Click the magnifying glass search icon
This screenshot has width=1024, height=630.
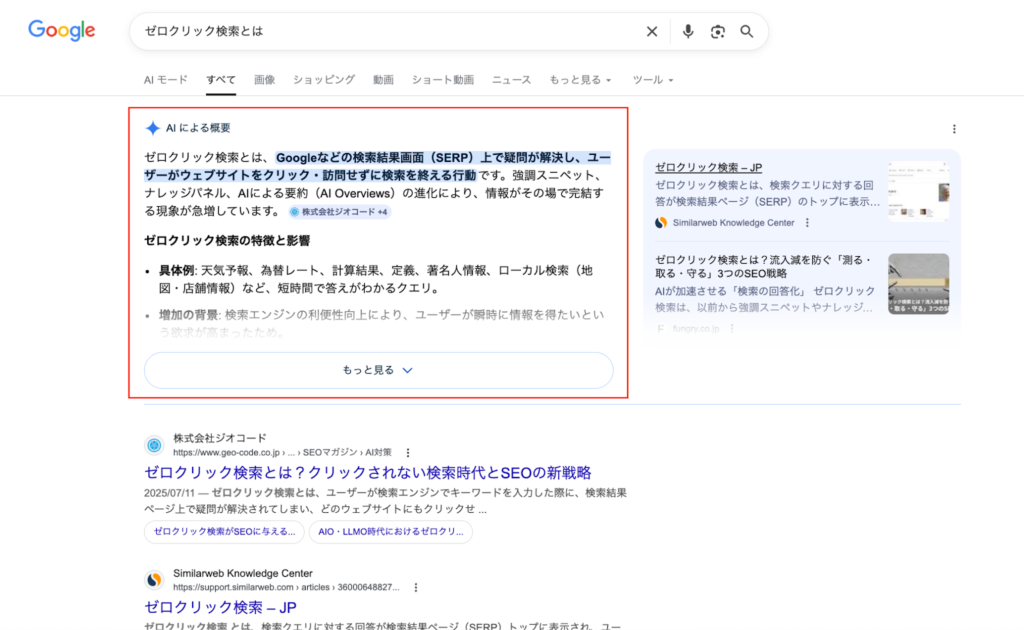coord(746,32)
